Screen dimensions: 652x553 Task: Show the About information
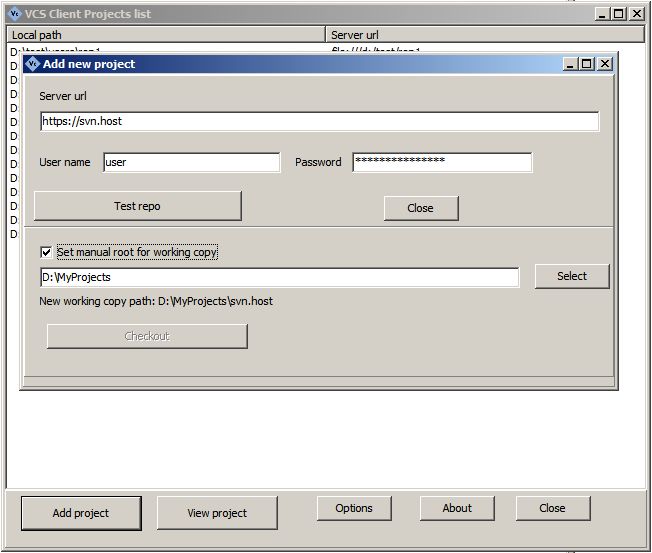click(x=457, y=508)
